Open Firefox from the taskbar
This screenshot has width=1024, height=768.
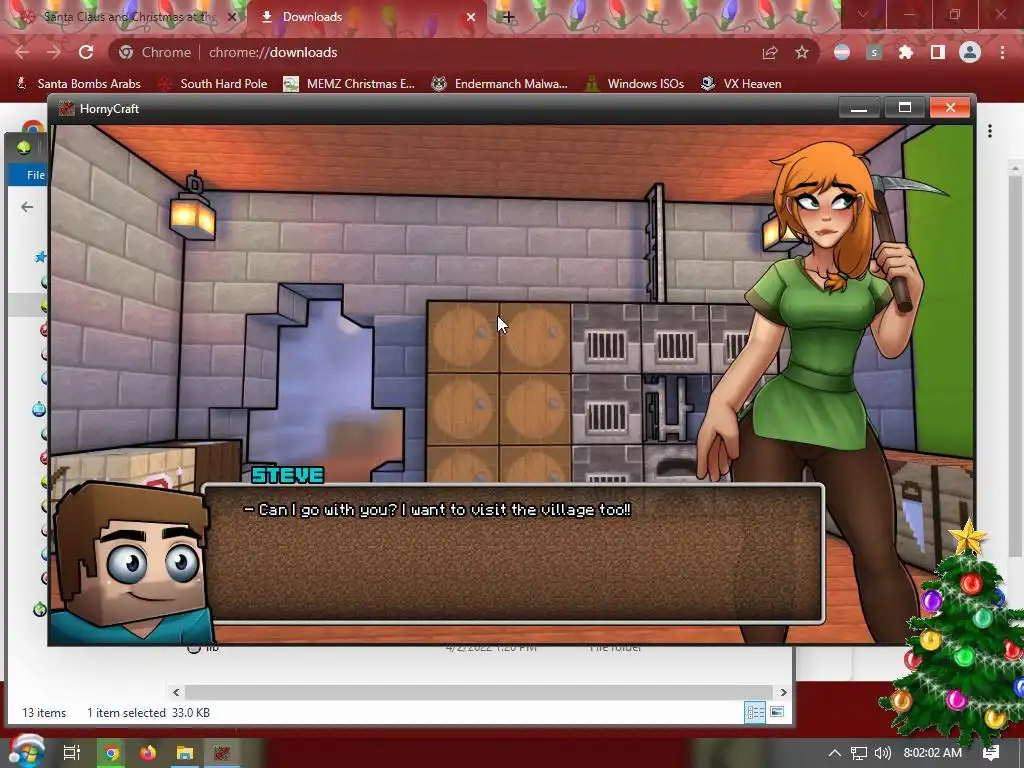tap(148, 753)
